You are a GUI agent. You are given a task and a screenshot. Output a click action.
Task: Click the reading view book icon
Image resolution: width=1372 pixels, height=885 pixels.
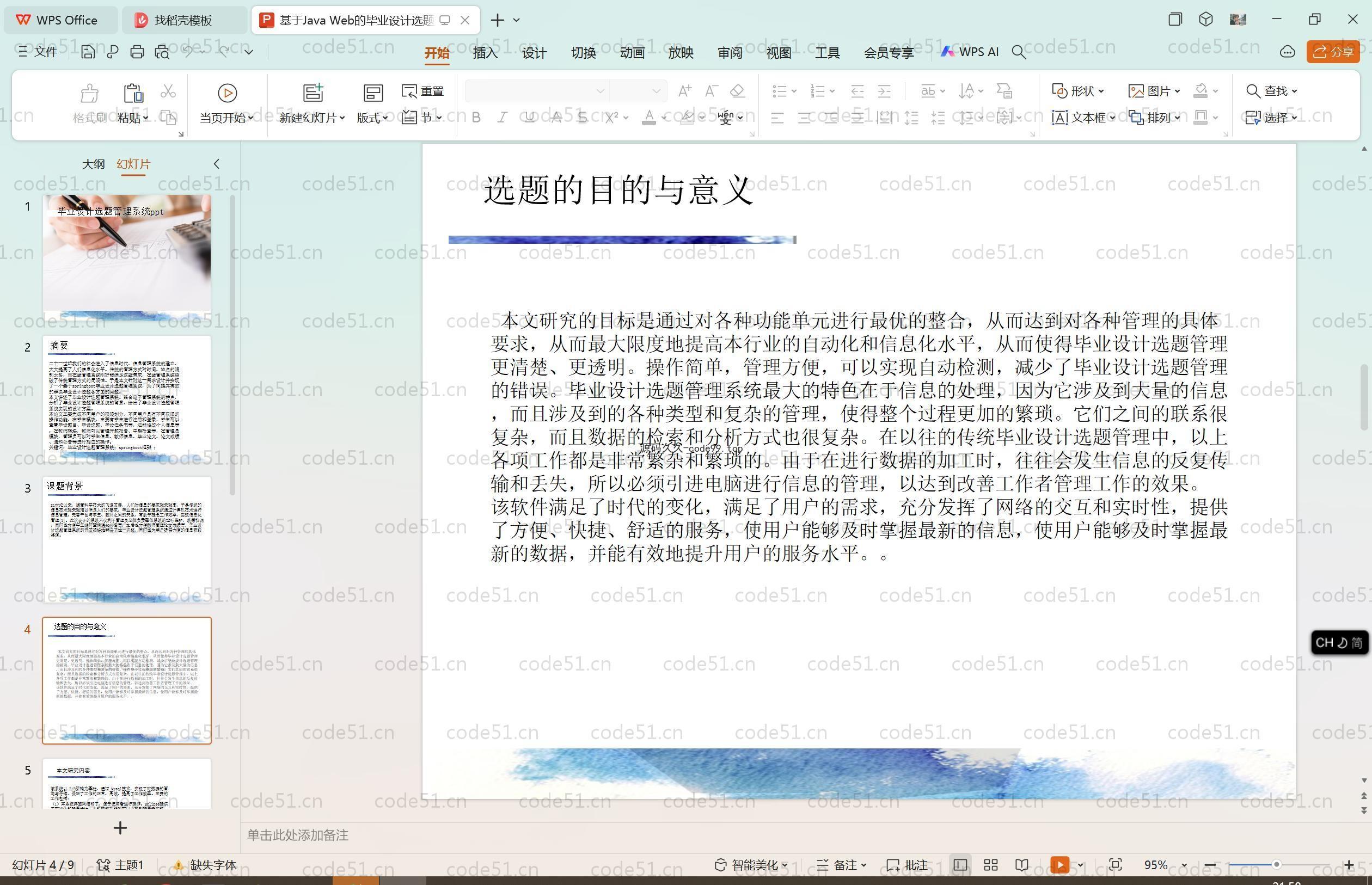(1022, 865)
